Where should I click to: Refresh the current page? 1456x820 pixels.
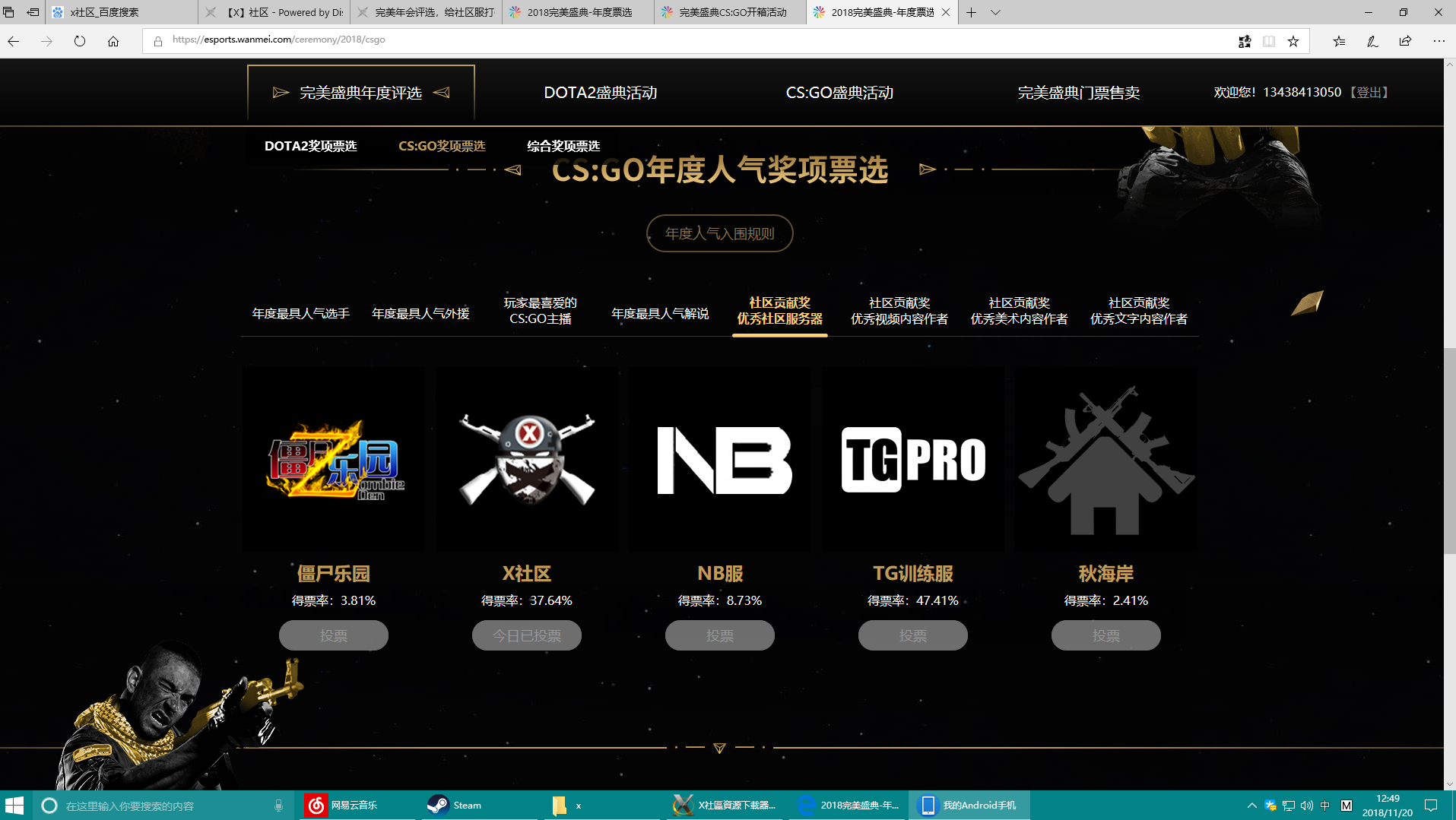tap(79, 41)
